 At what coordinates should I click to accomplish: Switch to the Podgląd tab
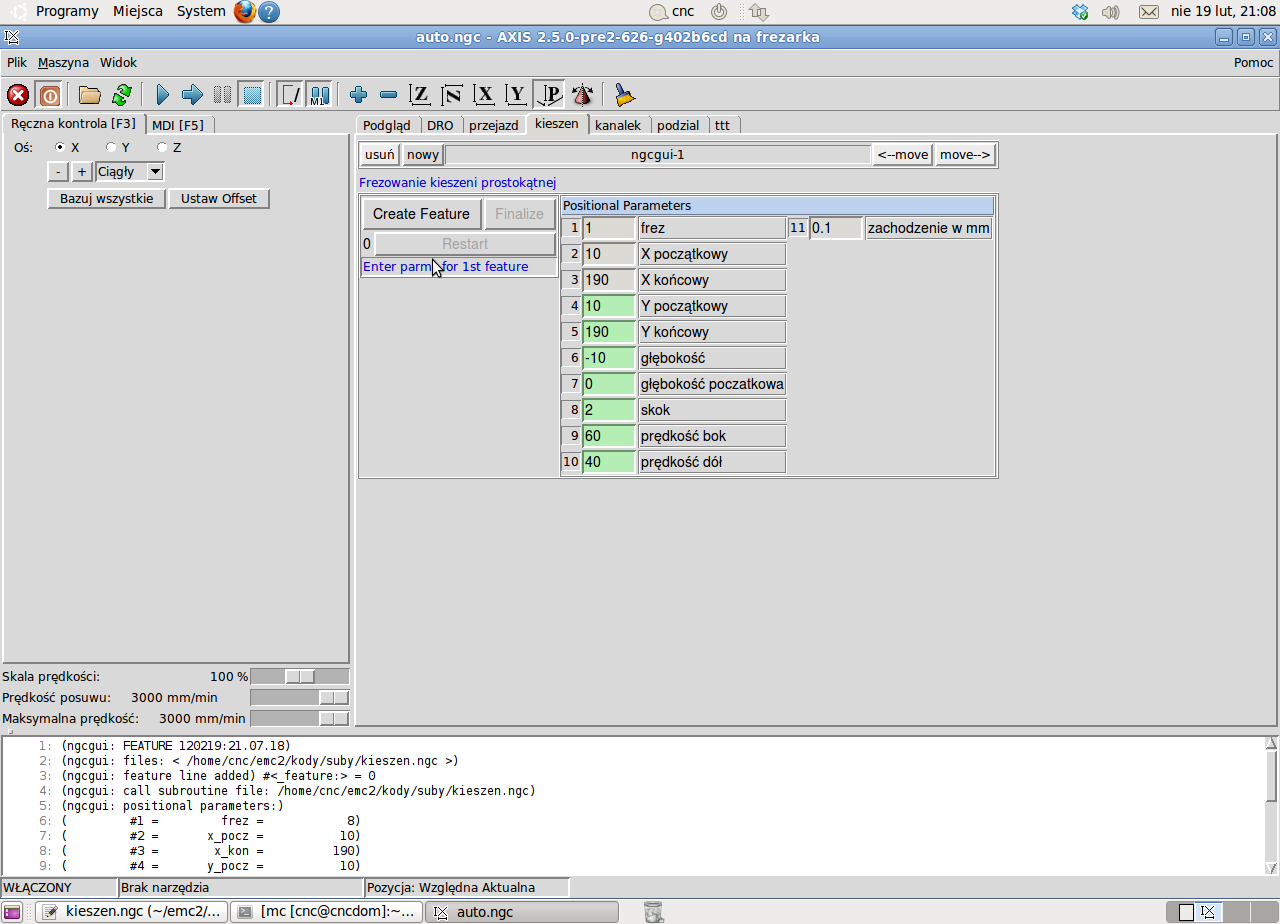click(387, 125)
